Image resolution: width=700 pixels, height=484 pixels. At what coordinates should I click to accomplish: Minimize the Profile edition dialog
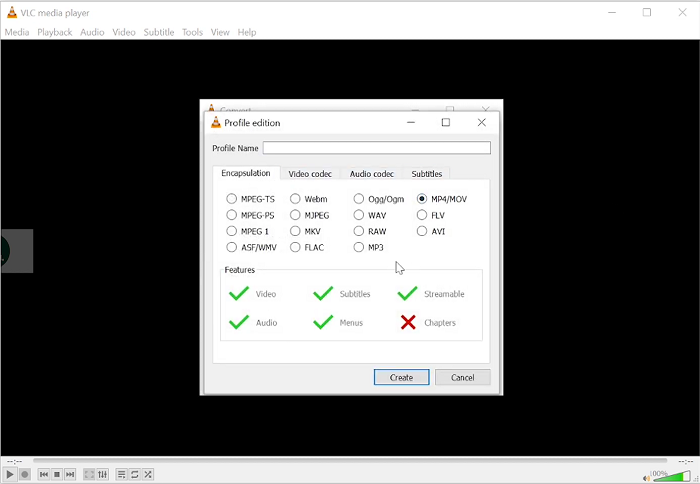[x=411, y=122]
